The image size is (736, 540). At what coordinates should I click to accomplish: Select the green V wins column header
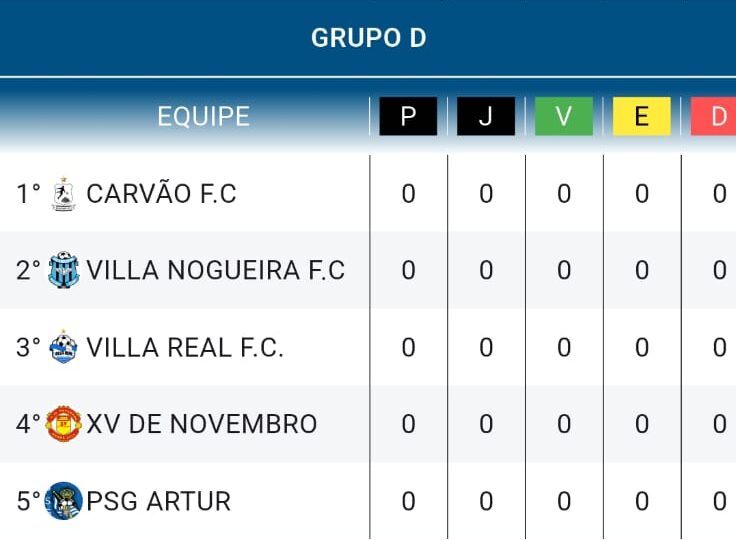coord(564,116)
